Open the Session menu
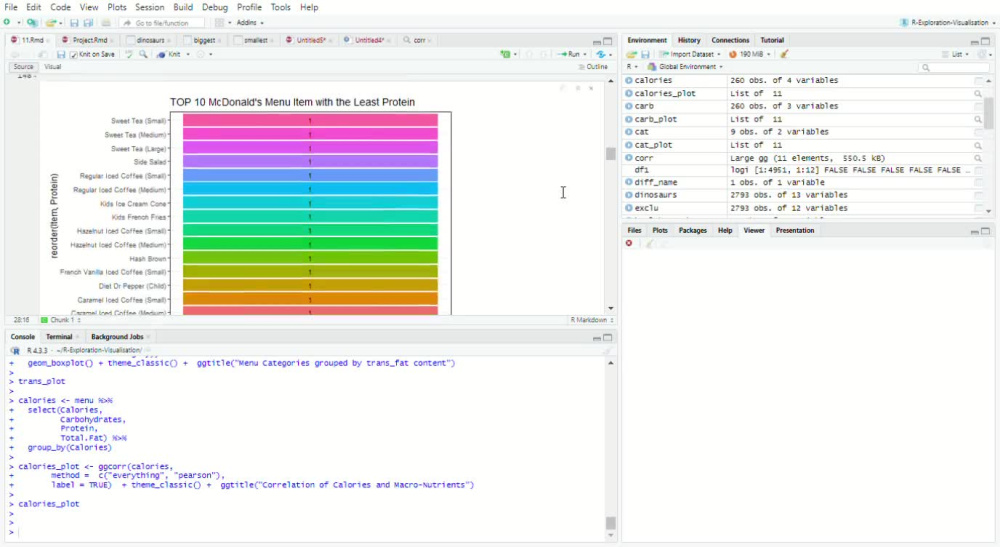This screenshot has height=547, width=1000. click(x=149, y=7)
